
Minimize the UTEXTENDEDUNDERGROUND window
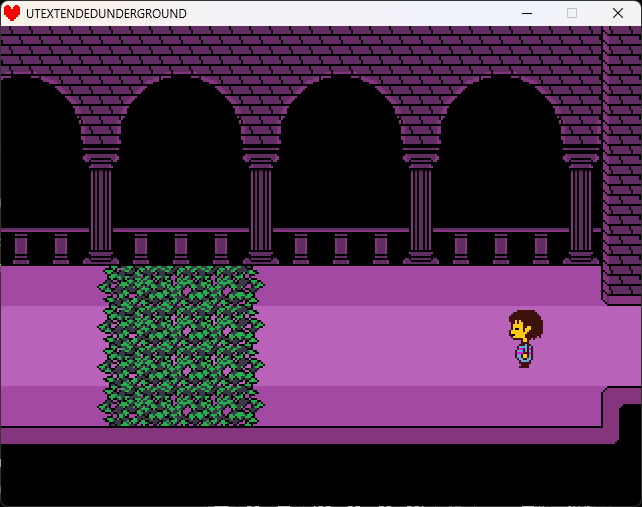coord(527,13)
